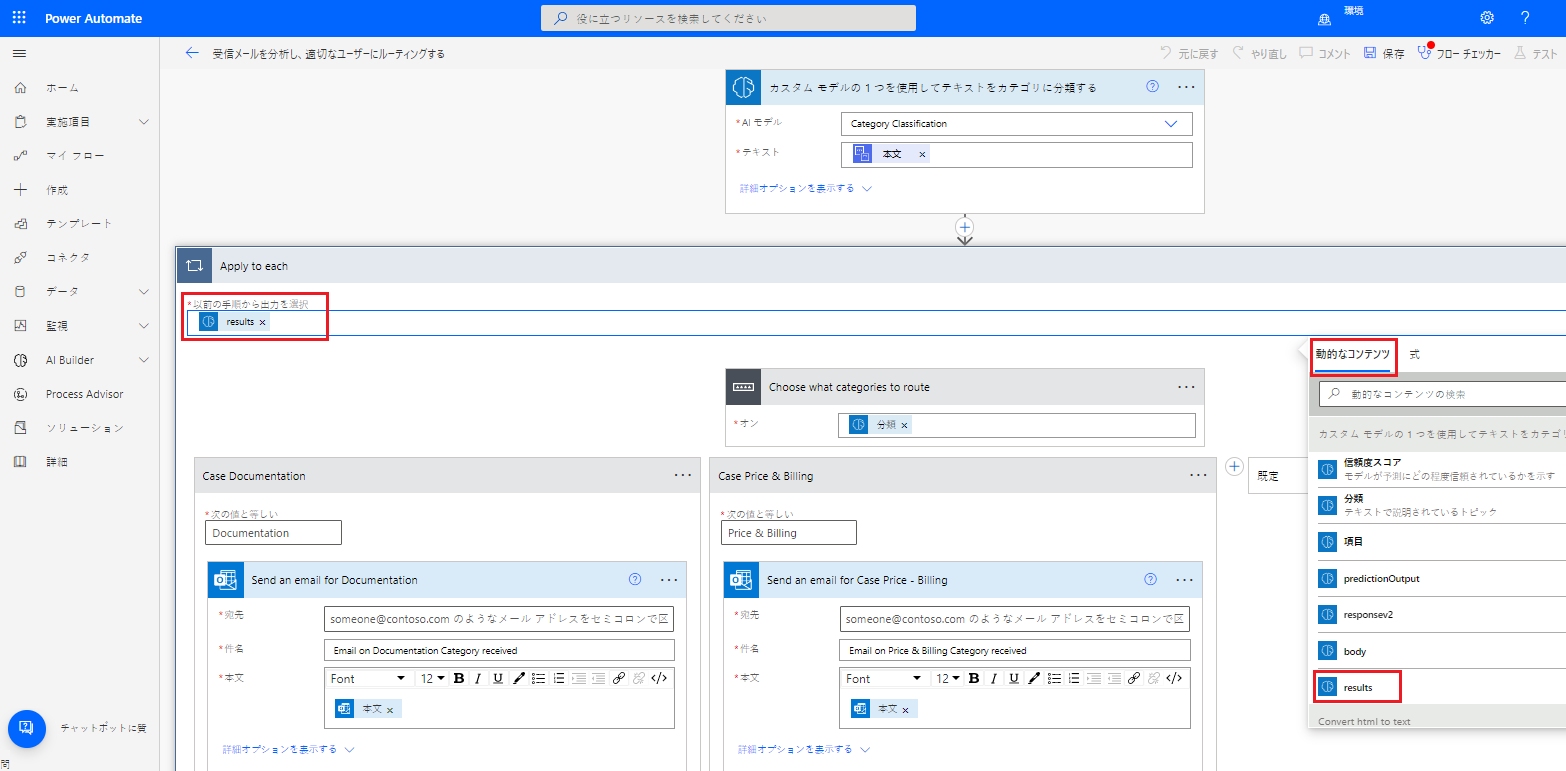Show advanced options in the text classification card
Image resolution: width=1566 pixels, height=771 pixels.
click(x=806, y=188)
